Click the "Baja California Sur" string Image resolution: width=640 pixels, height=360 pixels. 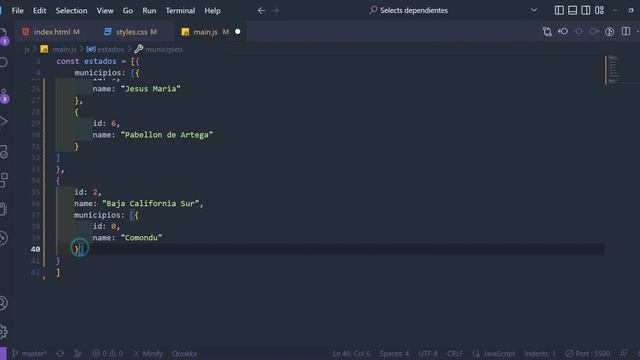coord(151,203)
